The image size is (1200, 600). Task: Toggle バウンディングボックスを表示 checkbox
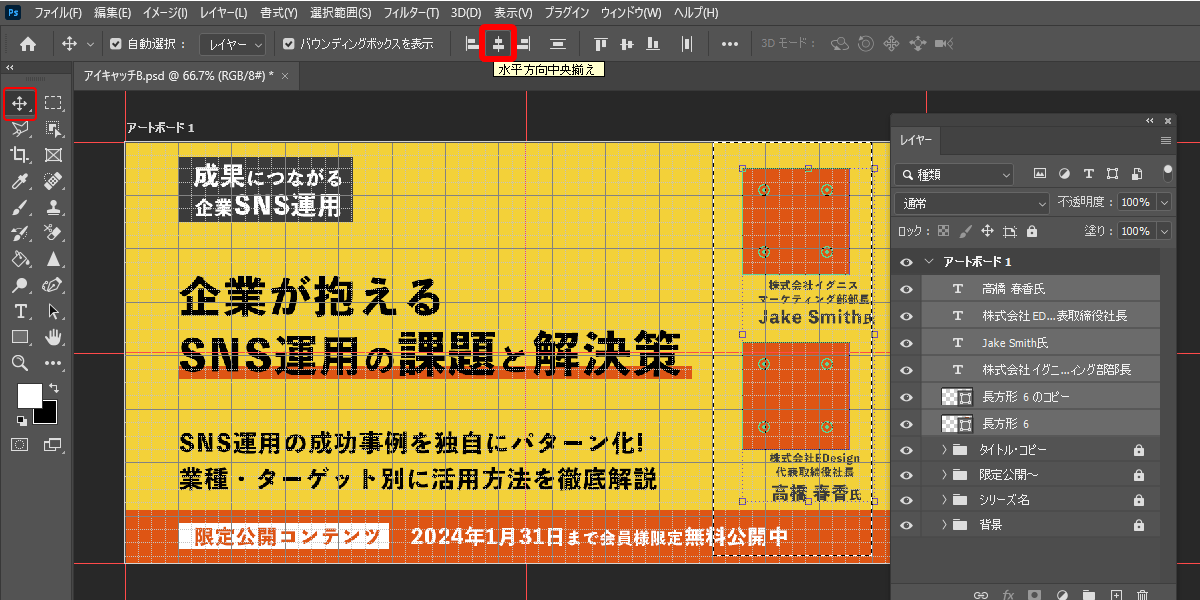pos(289,44)
